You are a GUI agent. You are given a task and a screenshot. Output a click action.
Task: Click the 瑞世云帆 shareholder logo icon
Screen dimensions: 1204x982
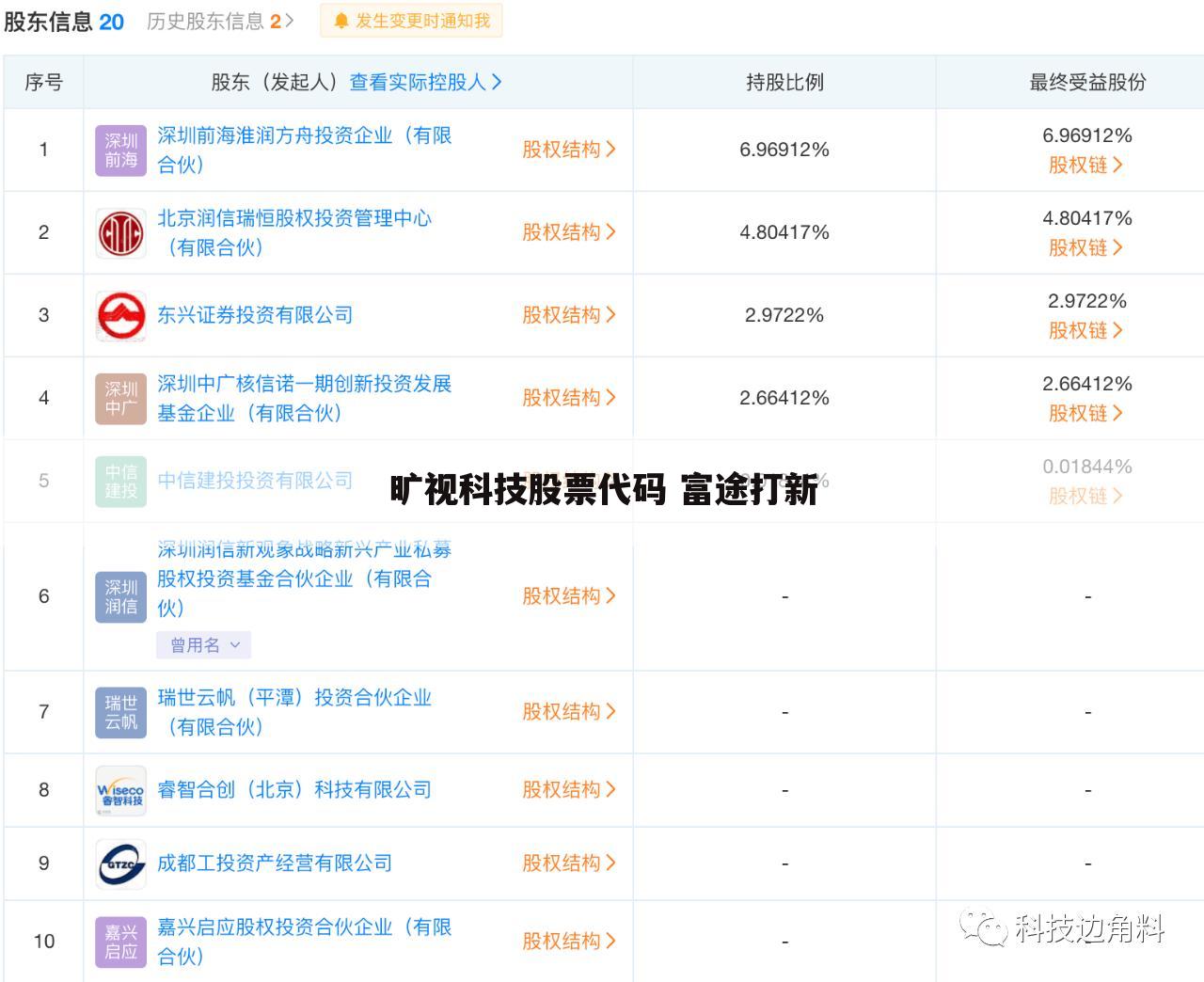tap(120, 712)
